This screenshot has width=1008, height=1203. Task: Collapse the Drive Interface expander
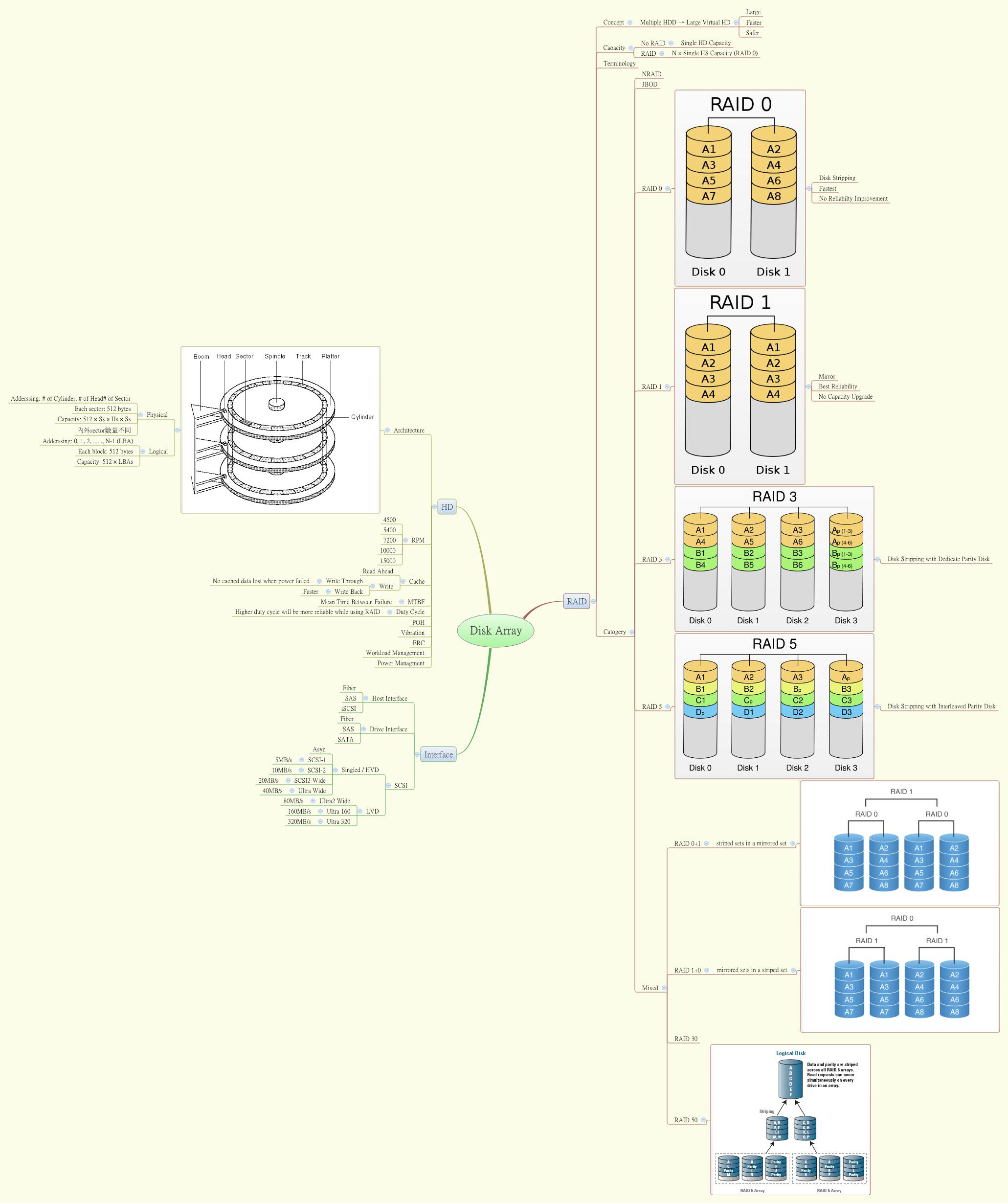point(364,729)
